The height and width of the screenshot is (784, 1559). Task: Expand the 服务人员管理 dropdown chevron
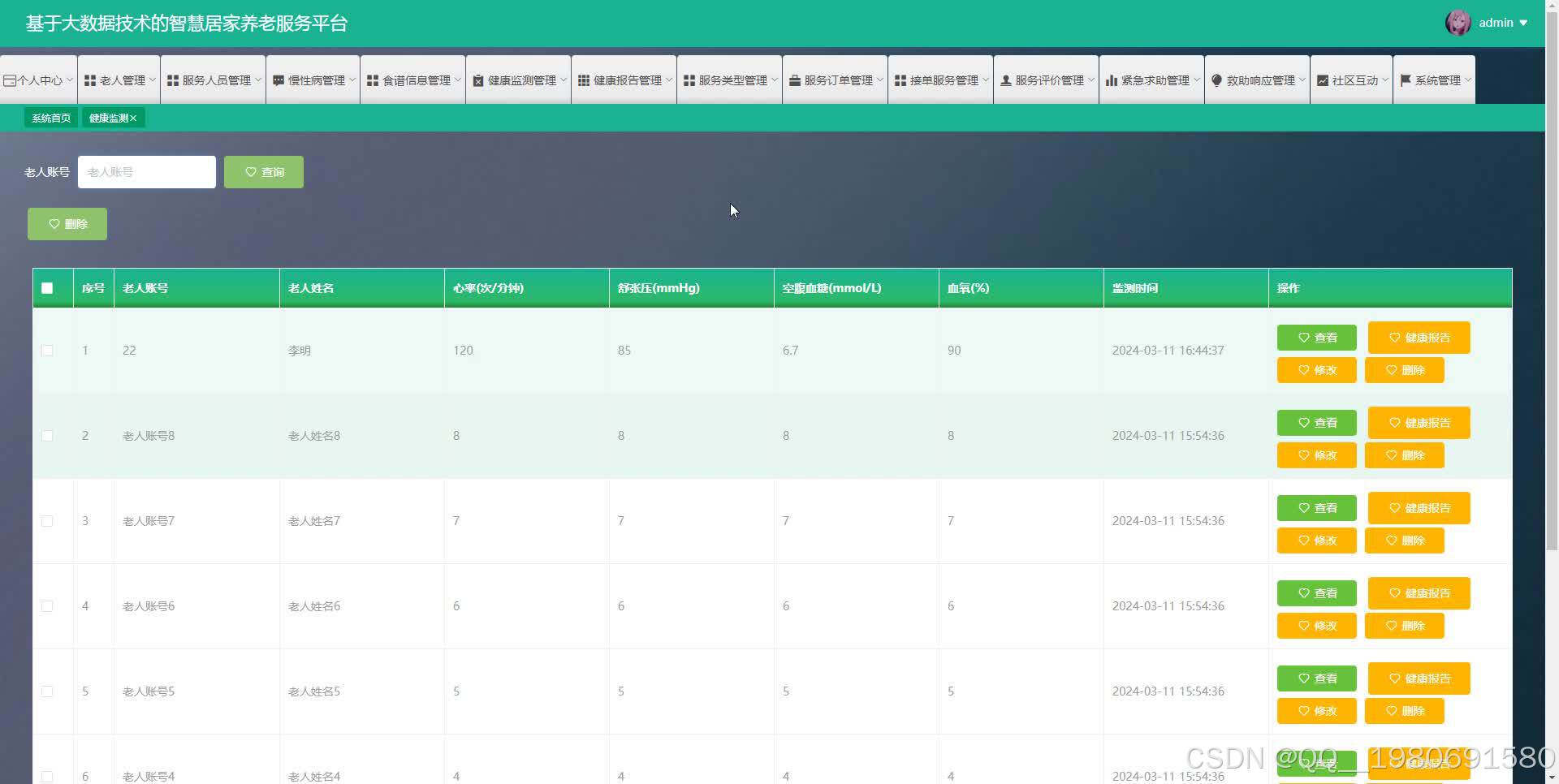click(x=258, y=80)
